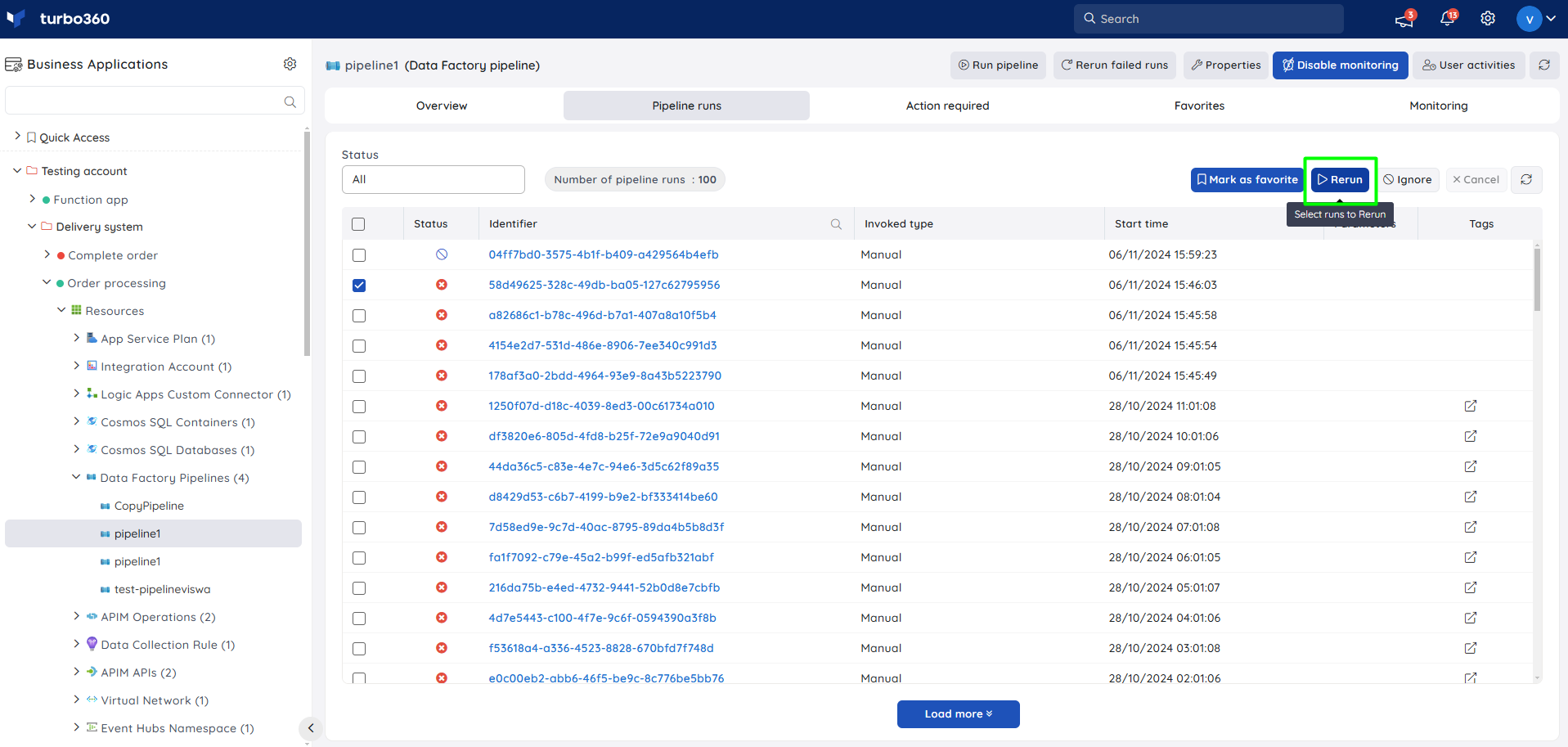This screenshot has width=1568, height=747.
Task: Open tags for run fa1f7092-c79e-45a2-b99f-ed5afb321abf
Action: [x=1470, y=557]
